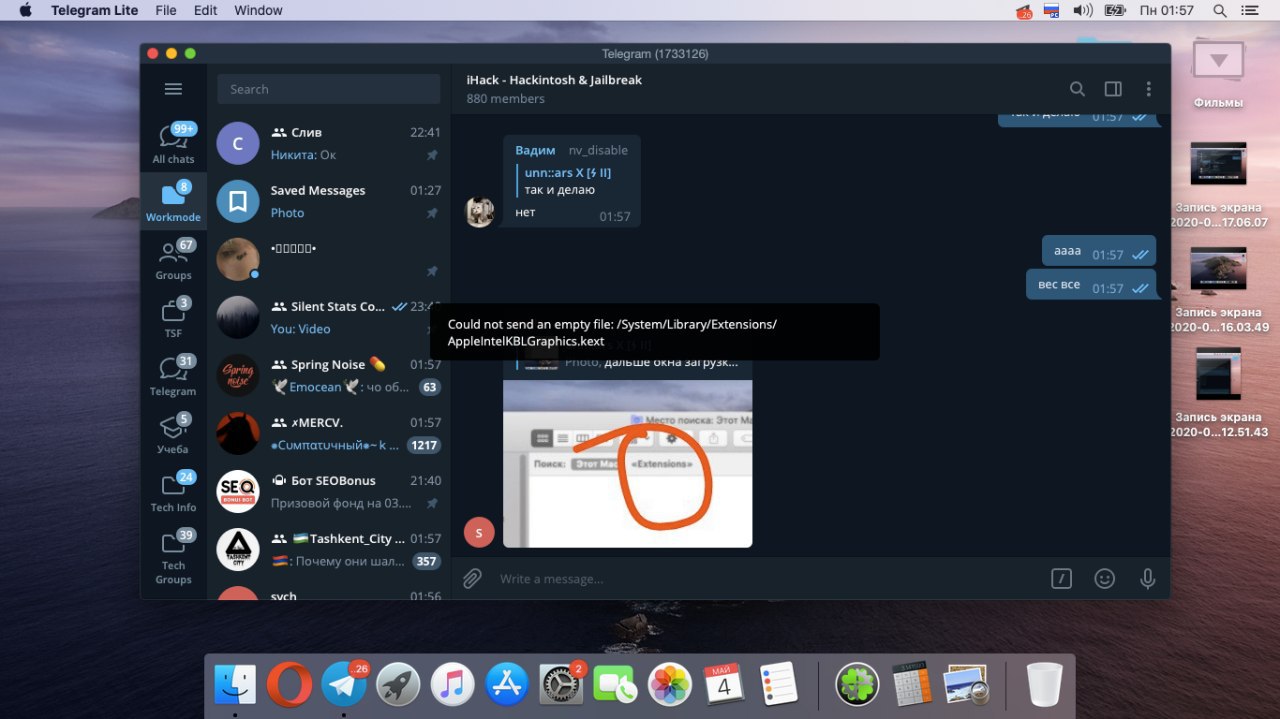
Task: Search within the iHack chat
Action: coord(1077,89)
